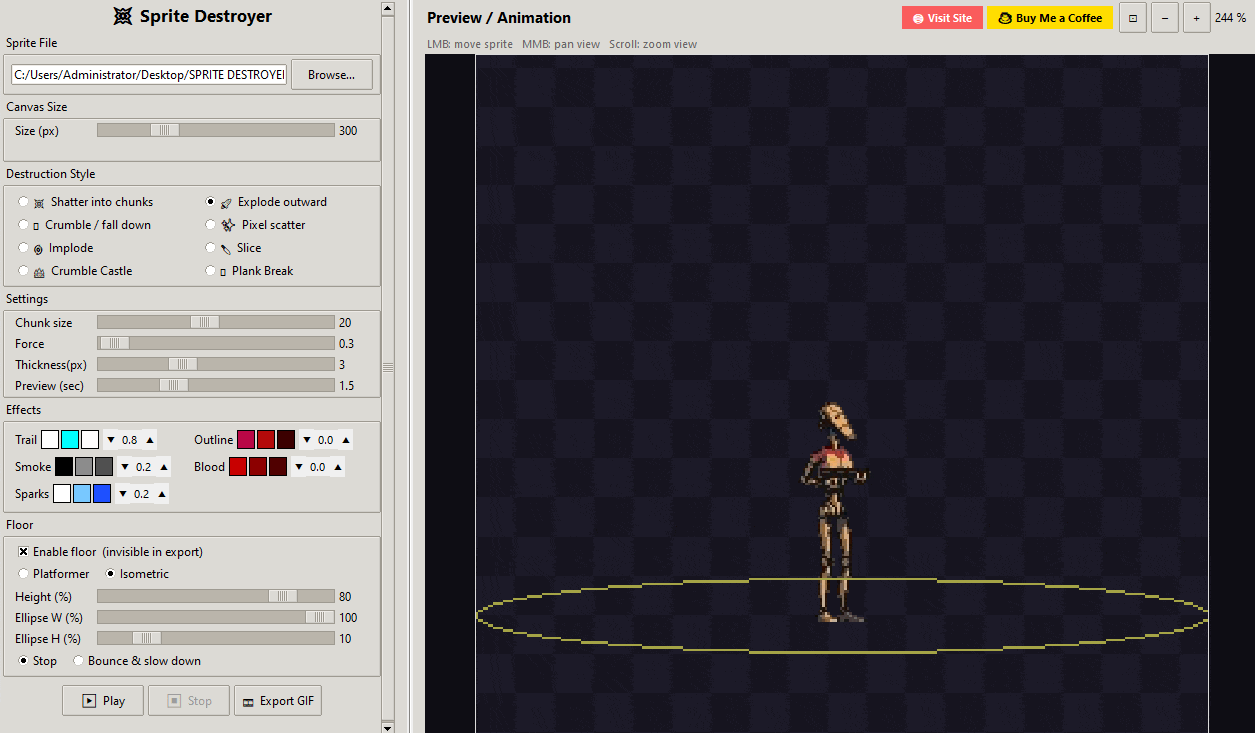Increase Trail value with up arrow
The image size is (1255, 733).
pos(150,440)
